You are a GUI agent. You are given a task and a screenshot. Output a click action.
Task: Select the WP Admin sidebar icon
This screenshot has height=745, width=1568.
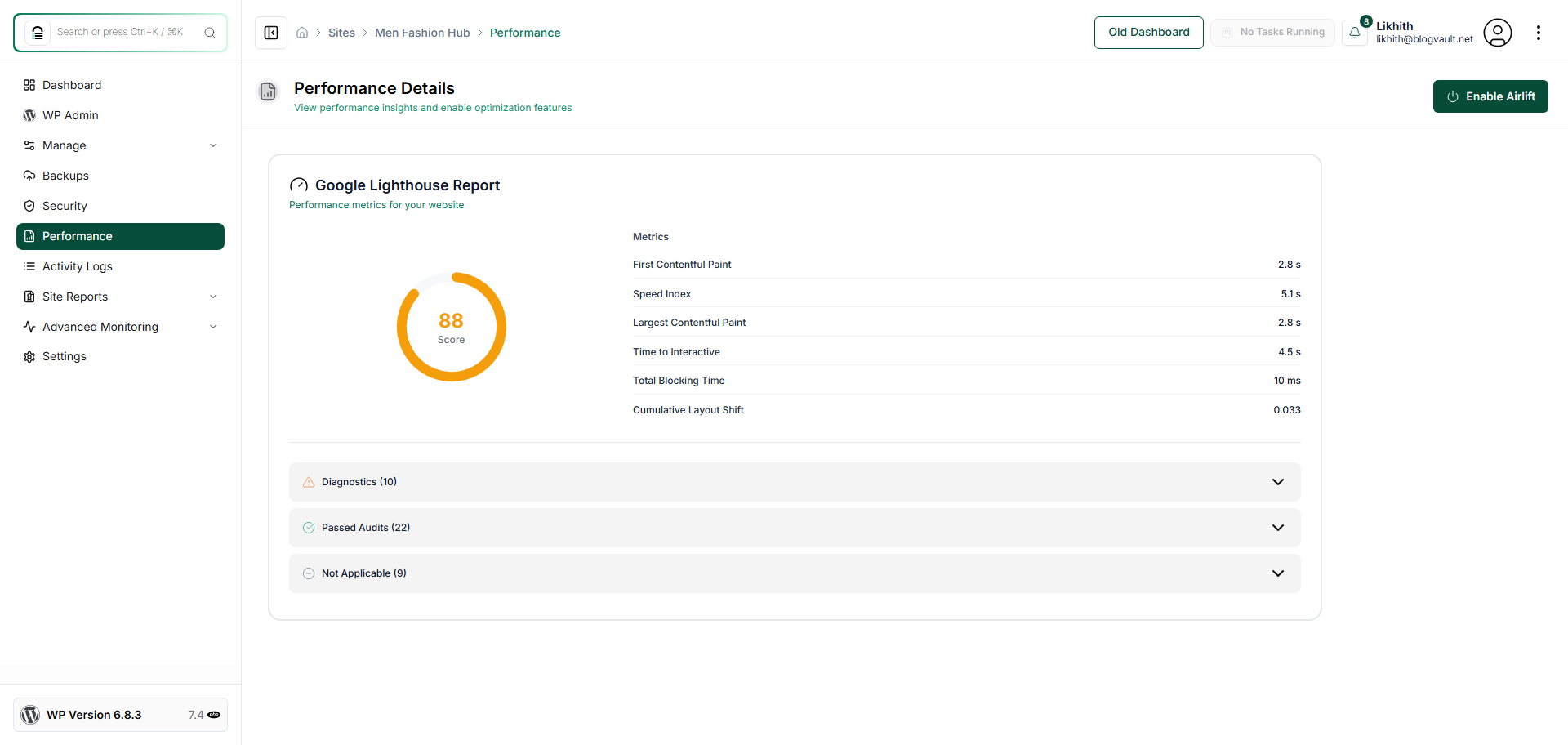click(29, 115)
